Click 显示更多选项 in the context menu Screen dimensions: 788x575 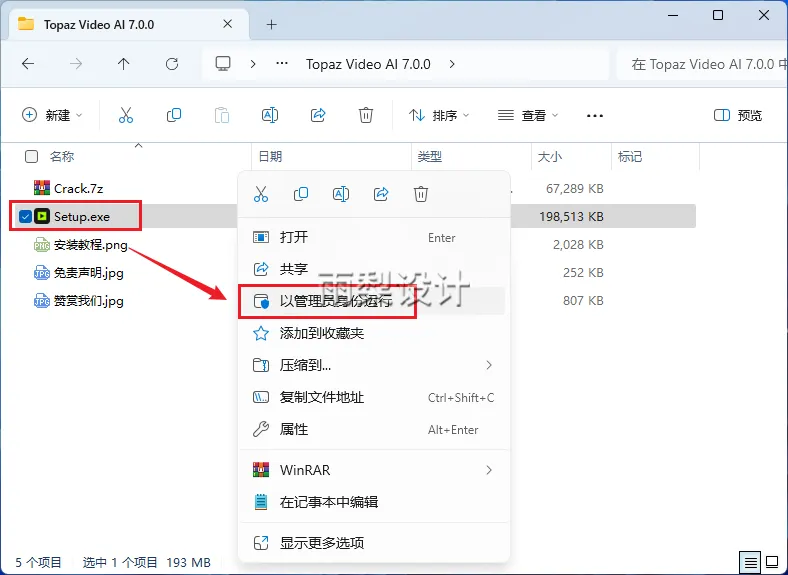[x=373, y=543]
